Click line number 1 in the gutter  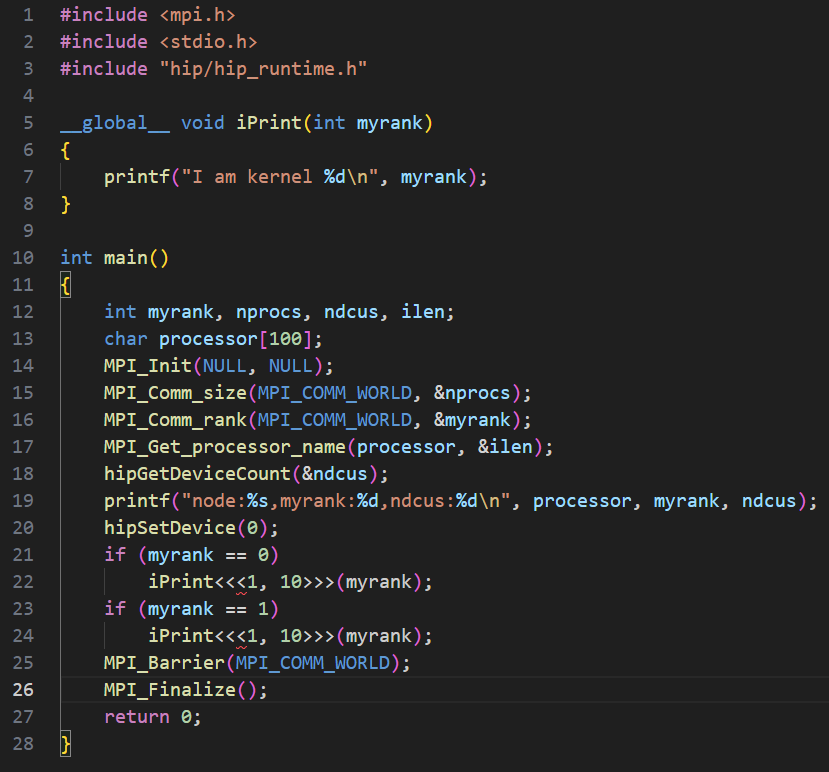click(x=29, y=15)
